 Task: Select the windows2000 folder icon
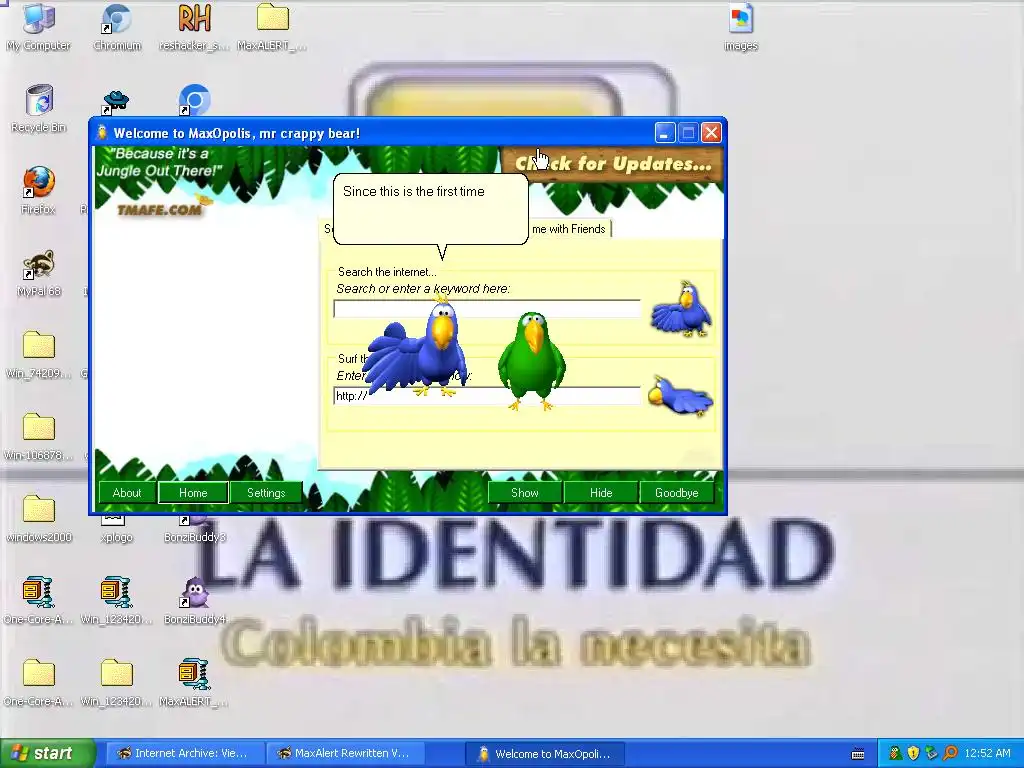(39, 519)
